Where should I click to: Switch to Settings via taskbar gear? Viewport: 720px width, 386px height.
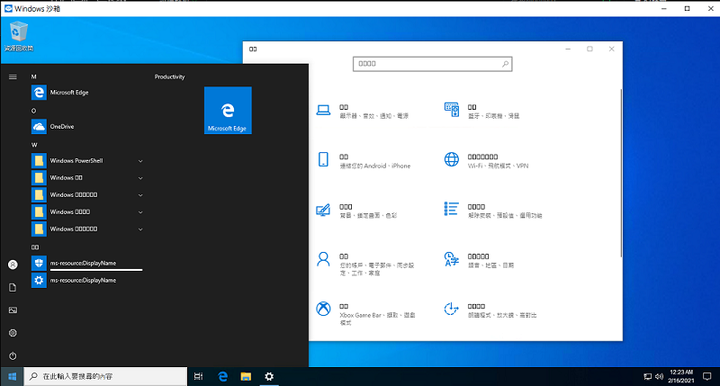[269, 376]
